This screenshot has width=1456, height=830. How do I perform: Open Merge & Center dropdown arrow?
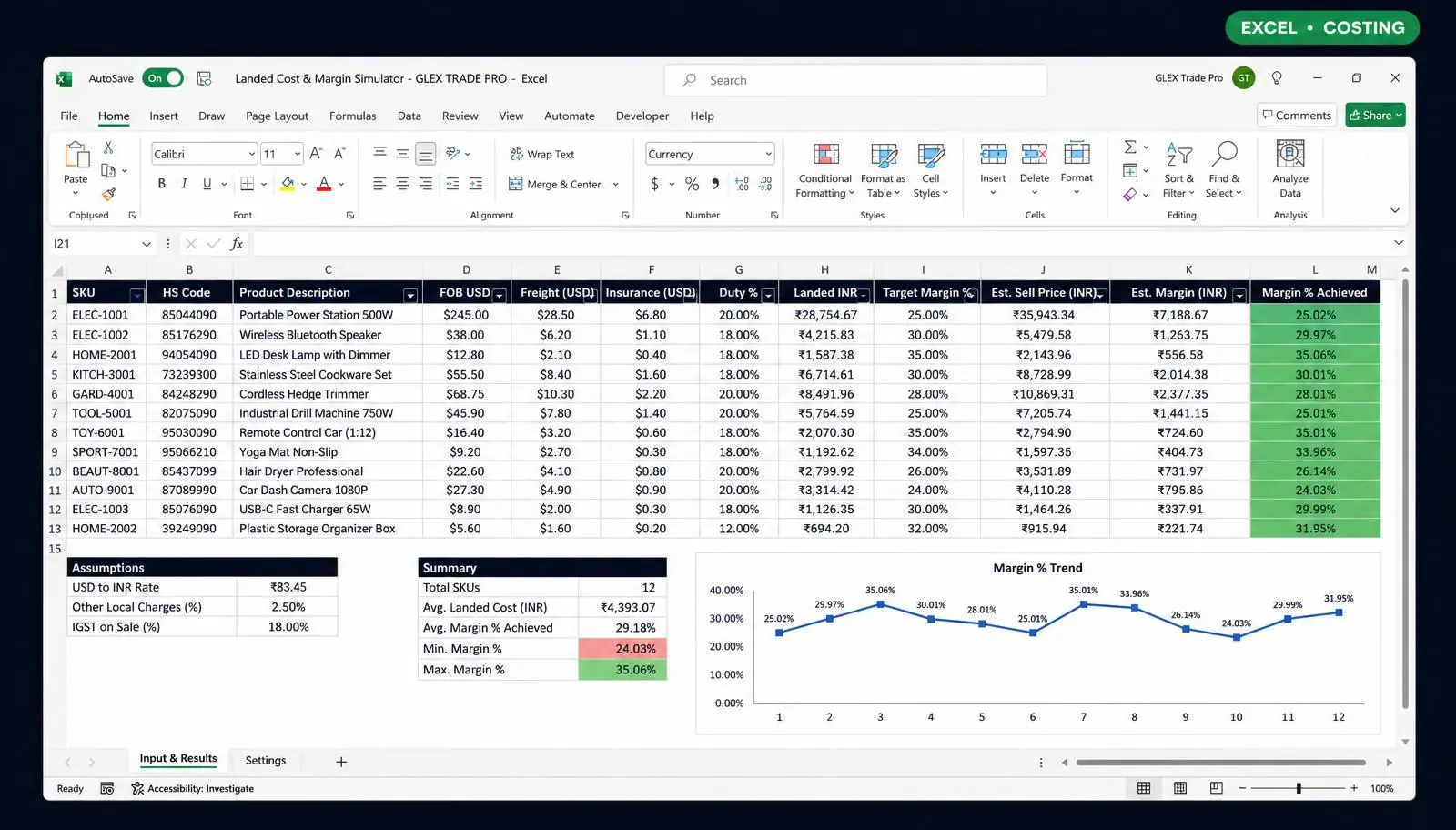click(616, 184)
